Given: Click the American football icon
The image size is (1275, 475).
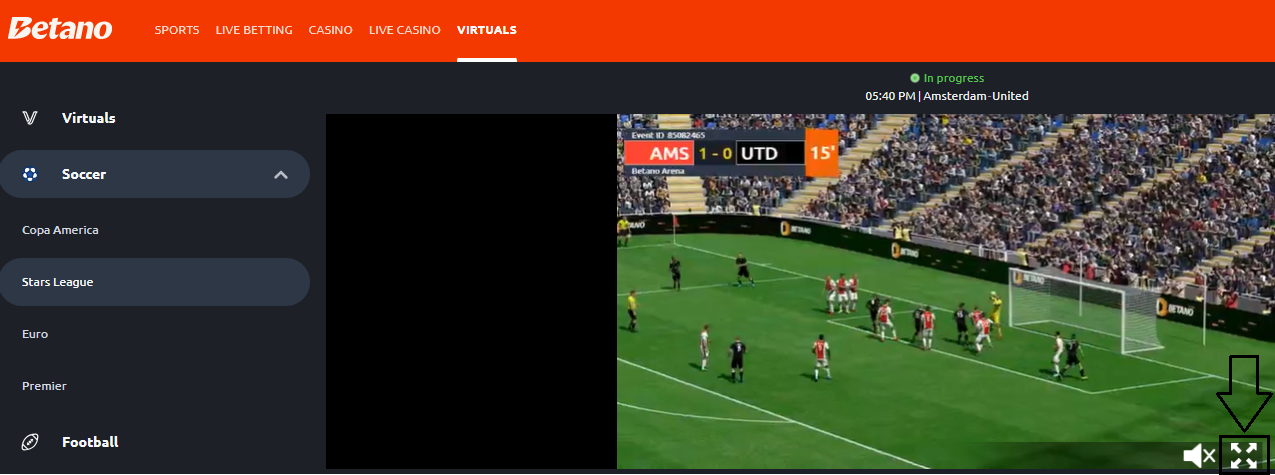Looking at the screenshot, I should [x=30, y=442].
